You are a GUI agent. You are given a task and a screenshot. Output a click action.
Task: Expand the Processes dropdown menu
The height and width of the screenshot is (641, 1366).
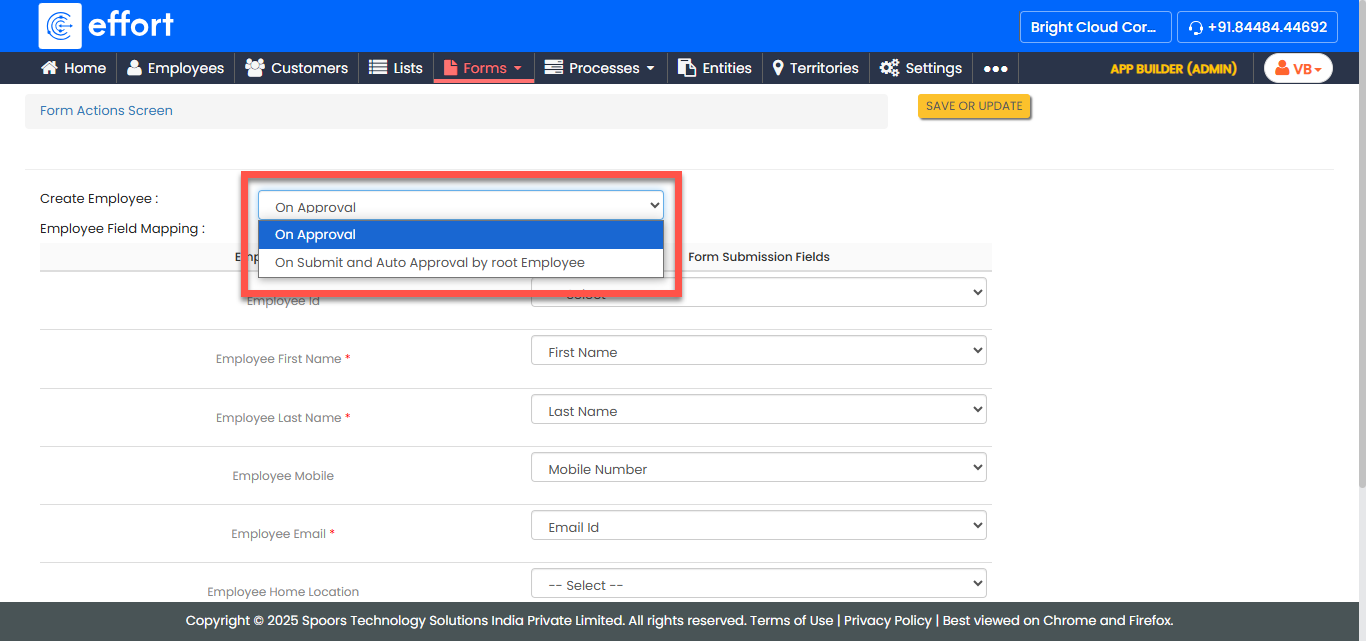599,68
